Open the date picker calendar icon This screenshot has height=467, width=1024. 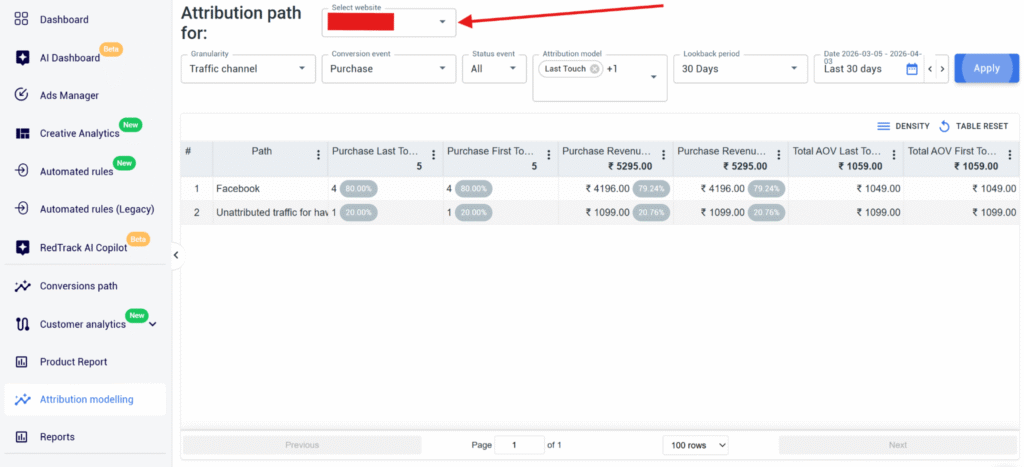tap(912, 69)
